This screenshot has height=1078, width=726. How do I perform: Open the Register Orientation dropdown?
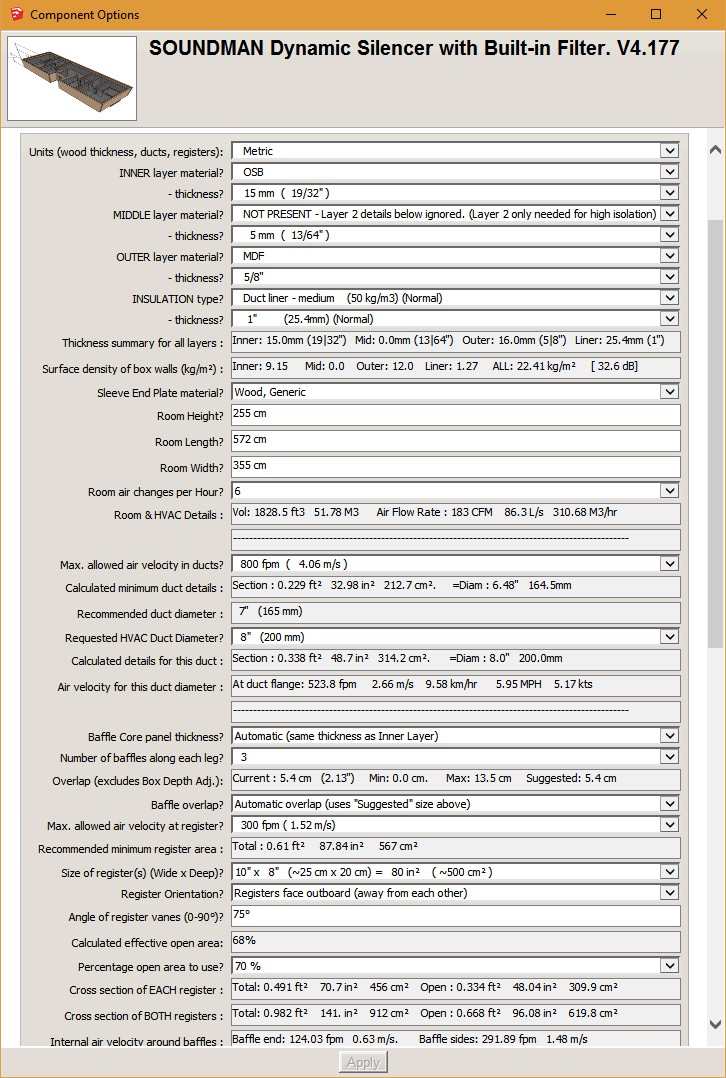click(x=455, y=893)
